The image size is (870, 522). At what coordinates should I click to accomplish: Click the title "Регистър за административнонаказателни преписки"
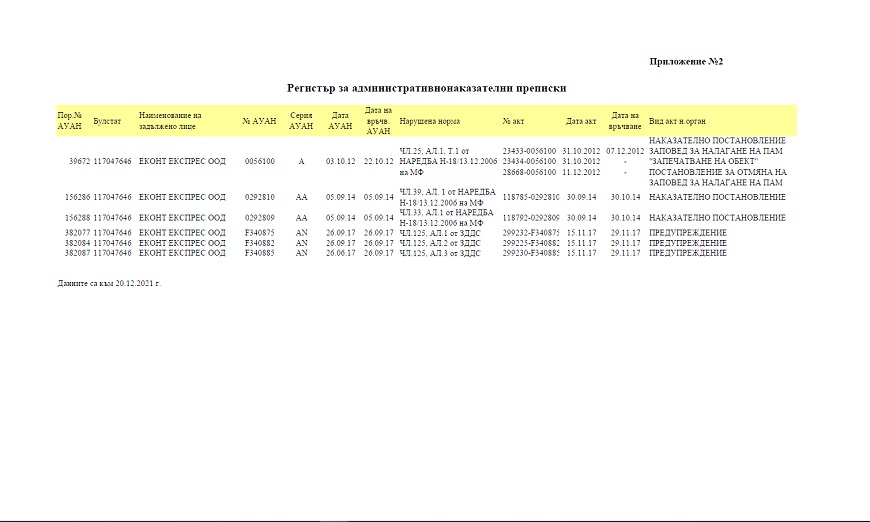pos(426,88)
